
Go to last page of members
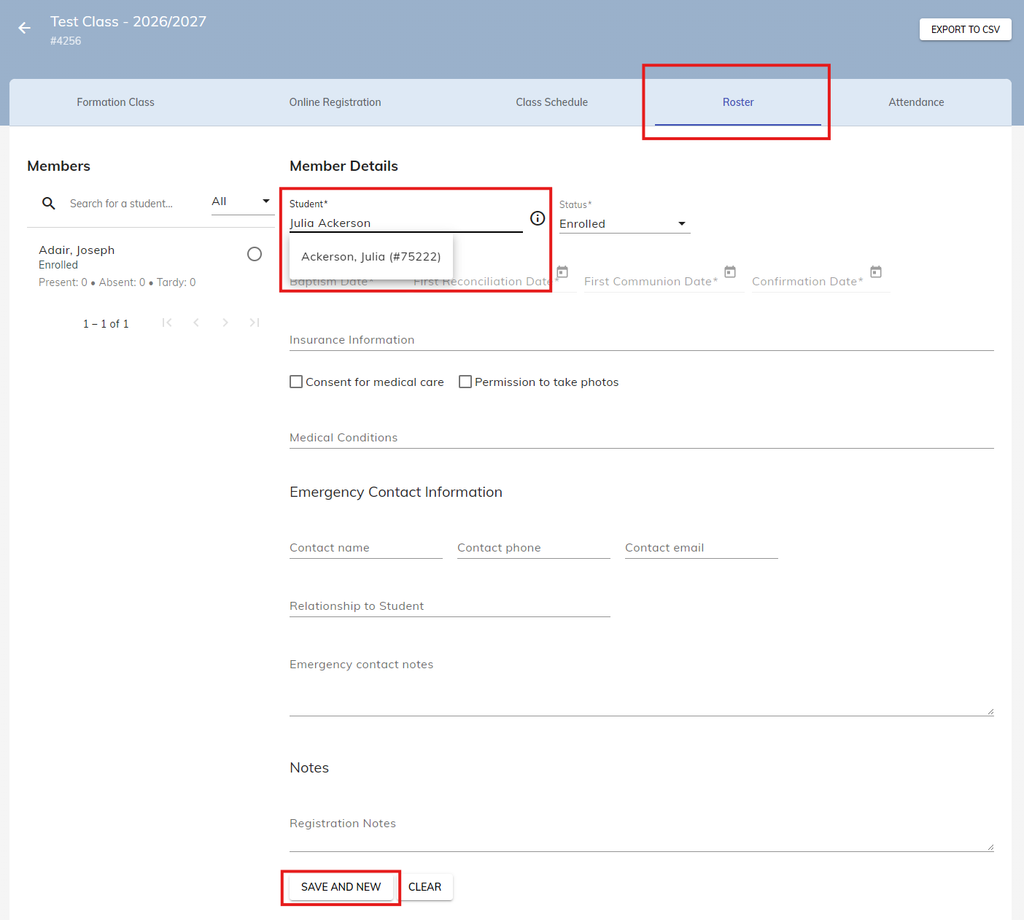coord(254,323)
